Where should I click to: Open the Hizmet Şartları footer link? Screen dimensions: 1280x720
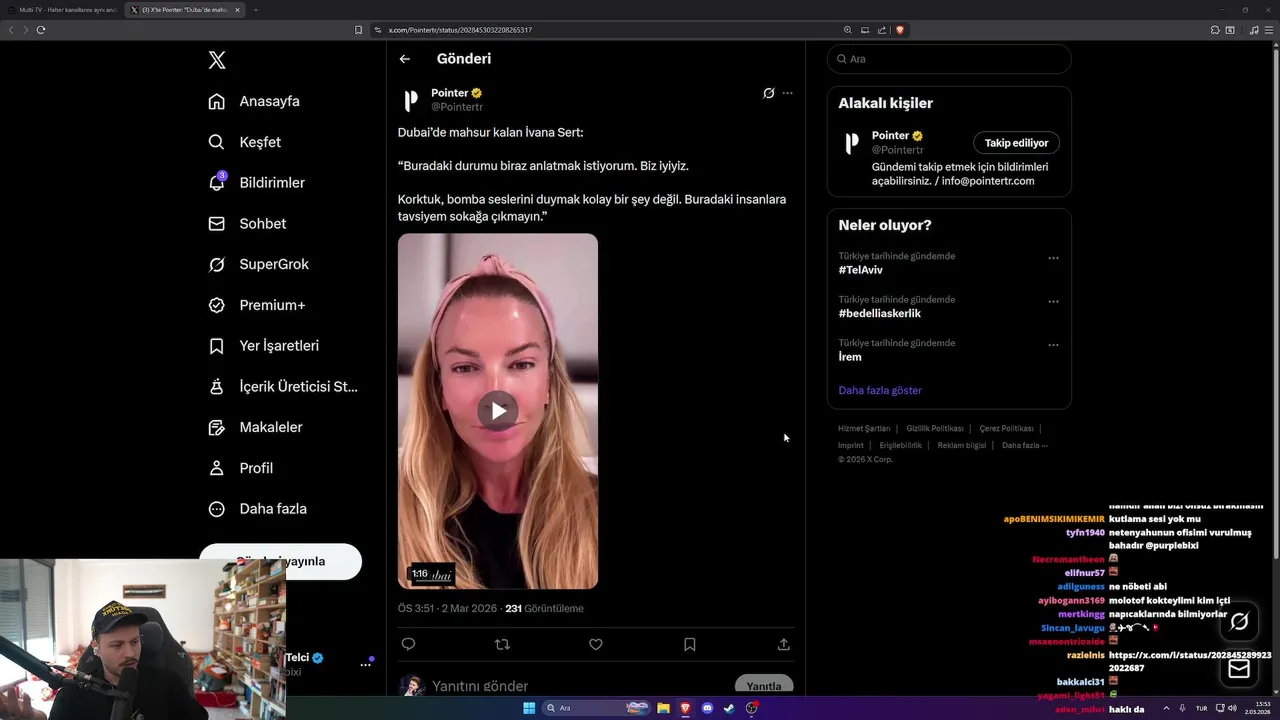(864, 428)
